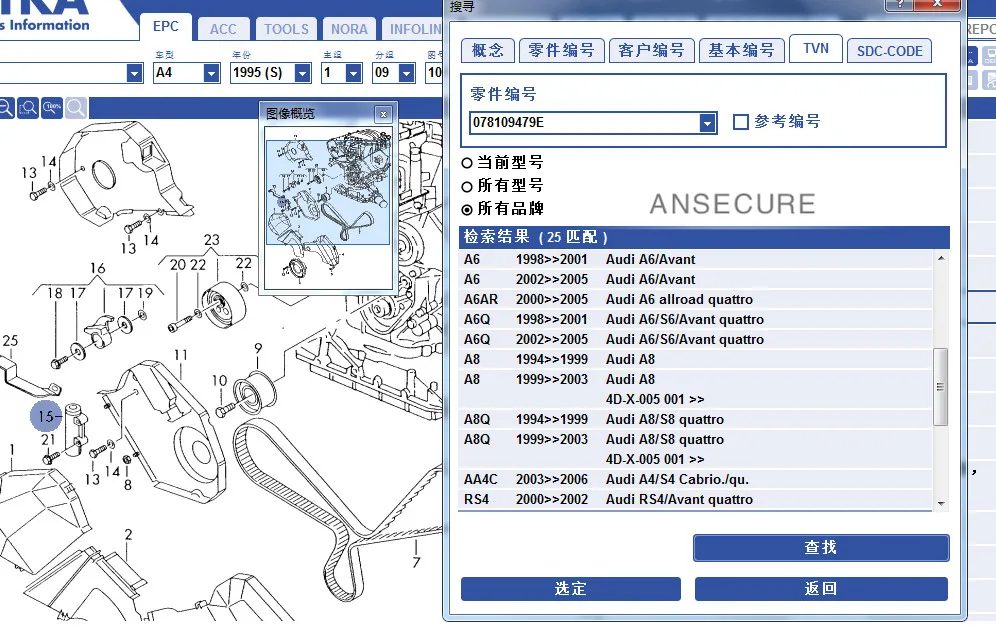Open help in the 搜寻 dialog

901,4
